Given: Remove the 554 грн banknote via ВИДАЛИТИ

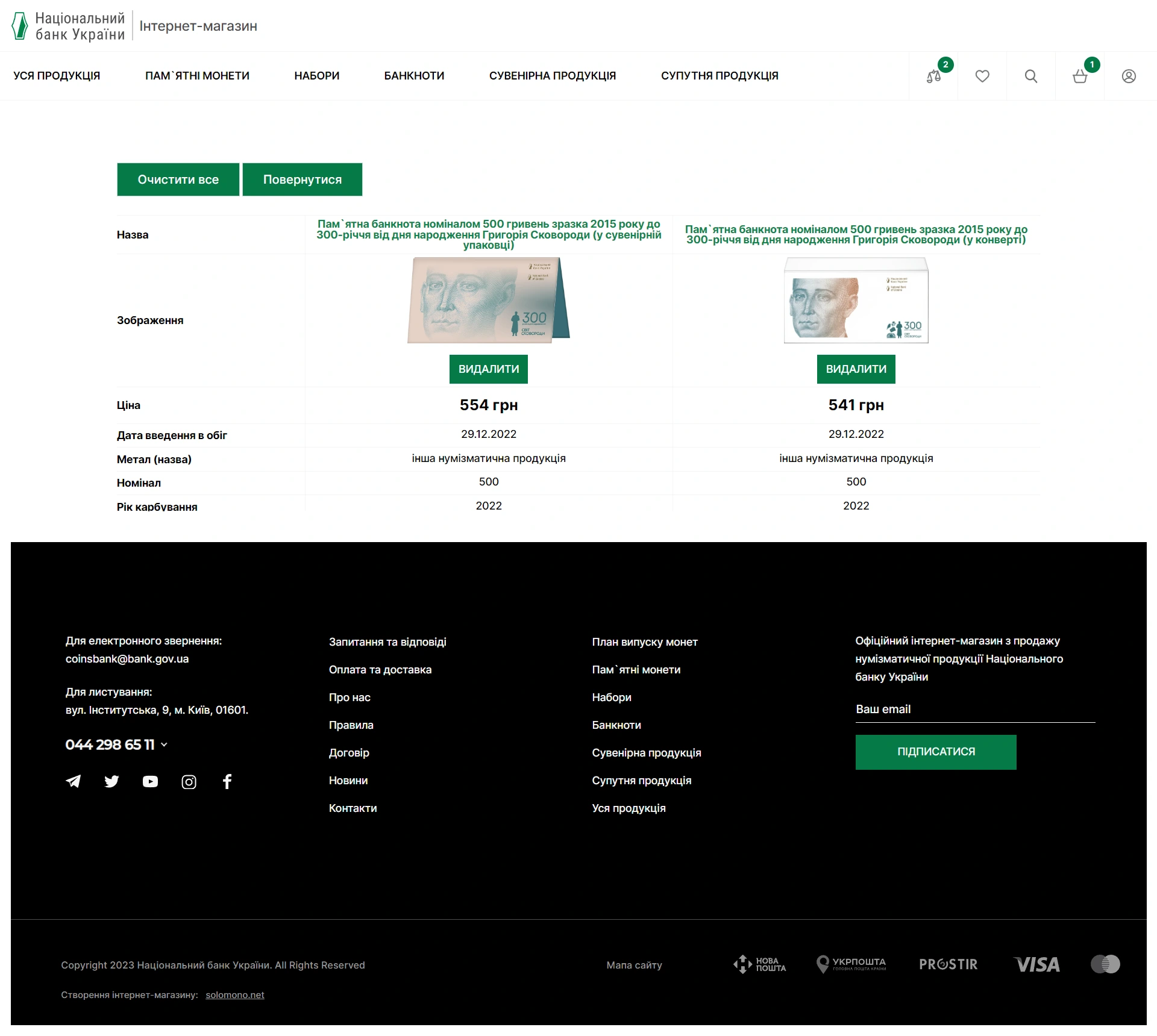Looking at the screenshot, I should pyautogui.click(x=488, y=369).
